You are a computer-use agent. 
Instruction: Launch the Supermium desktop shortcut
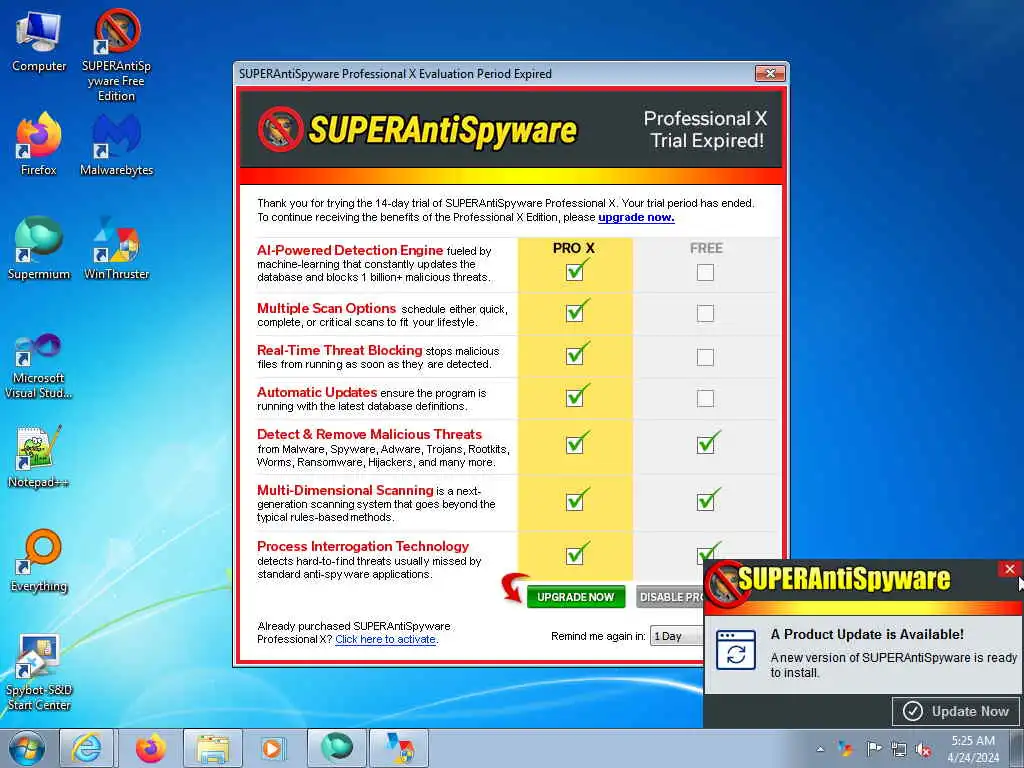pos(39,248)
